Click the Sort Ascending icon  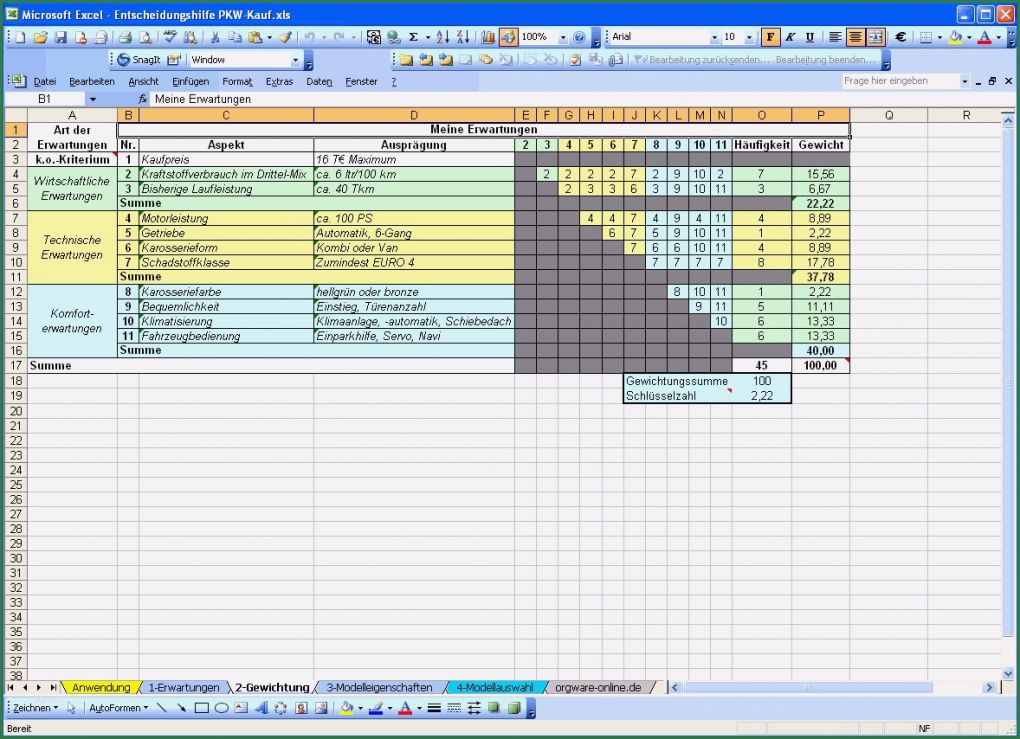441,36
